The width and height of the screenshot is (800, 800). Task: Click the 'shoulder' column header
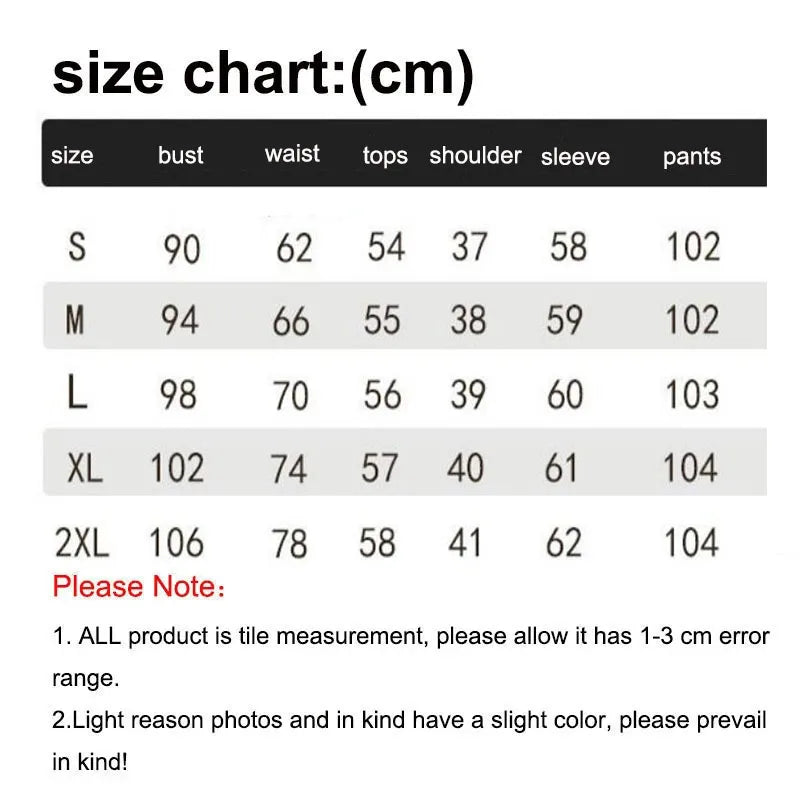click(x=475, y=155)
